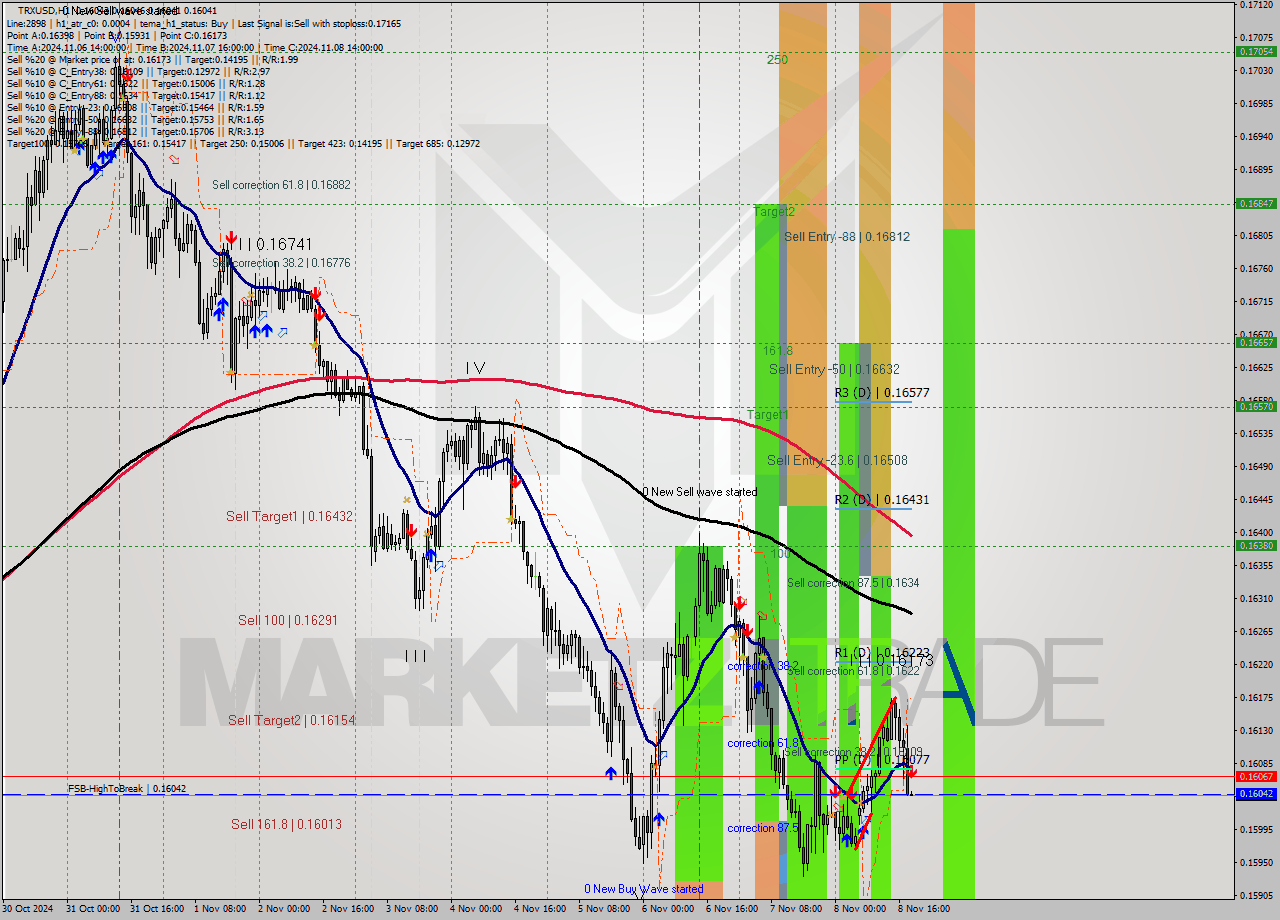The width and height of the screenshot is (1280, 920).
Task: Click the red 0.16067 current price tag
Action: 1256,776
